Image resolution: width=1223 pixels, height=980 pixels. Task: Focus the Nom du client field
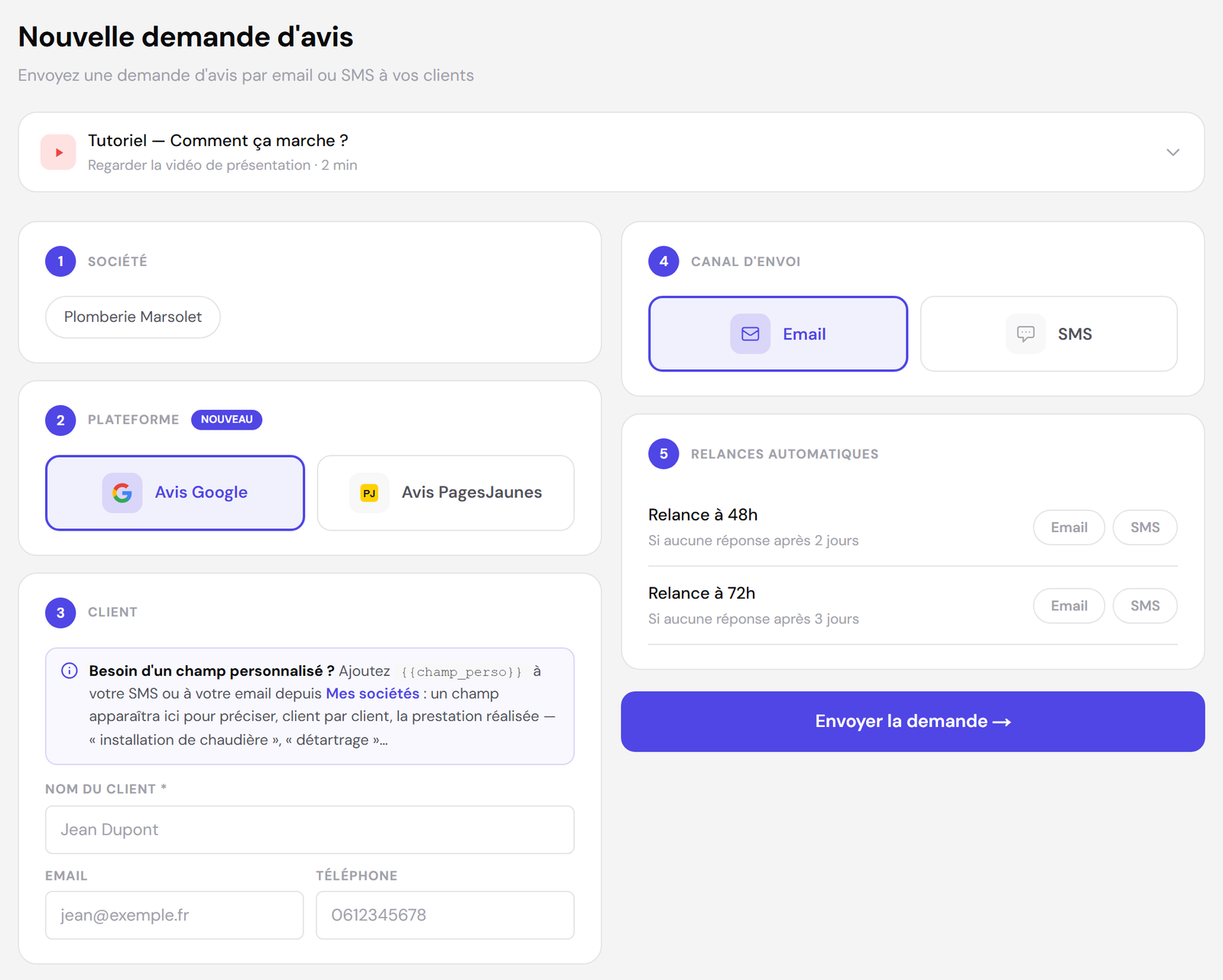tap(310, 830)
